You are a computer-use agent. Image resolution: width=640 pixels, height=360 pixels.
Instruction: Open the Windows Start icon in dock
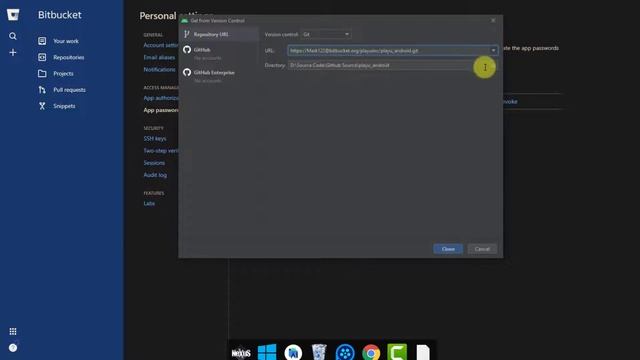[x=267, y=352]
